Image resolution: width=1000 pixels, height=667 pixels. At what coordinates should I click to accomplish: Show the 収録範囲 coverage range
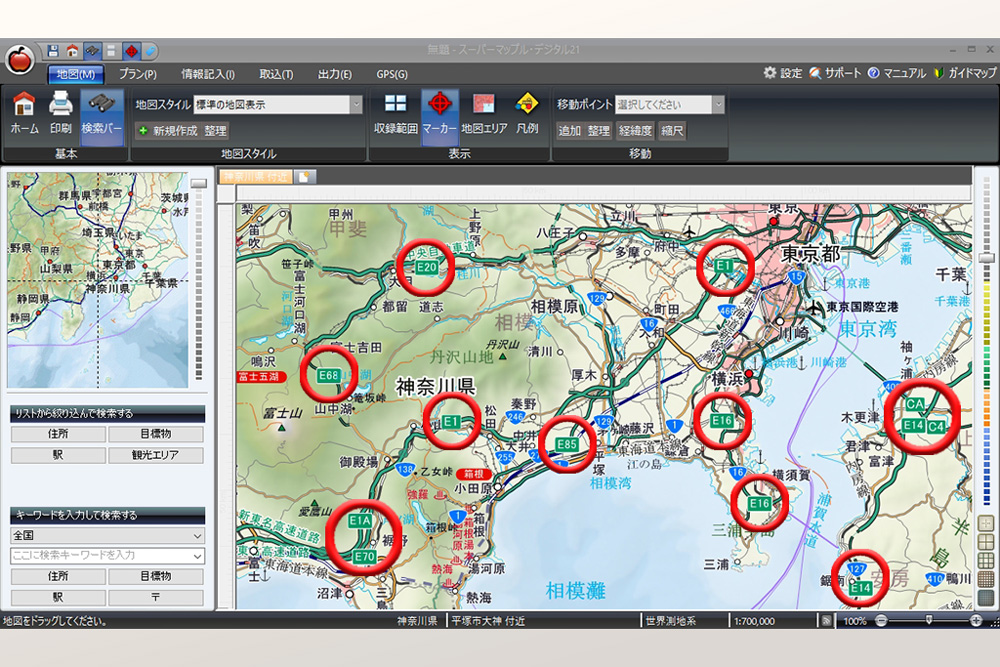tap(395, 113)
